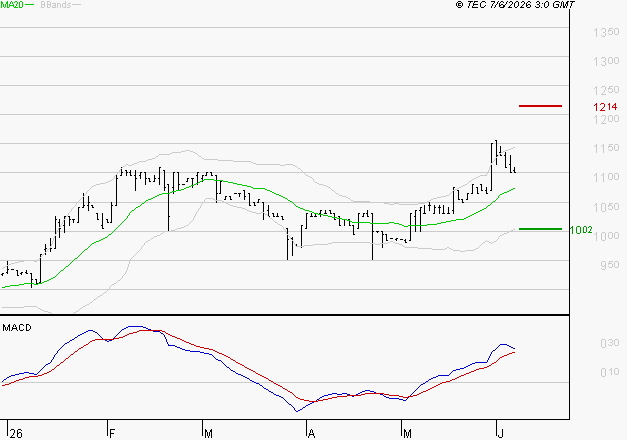
Task: Click the 1350 price axis label
Action: 606,32
